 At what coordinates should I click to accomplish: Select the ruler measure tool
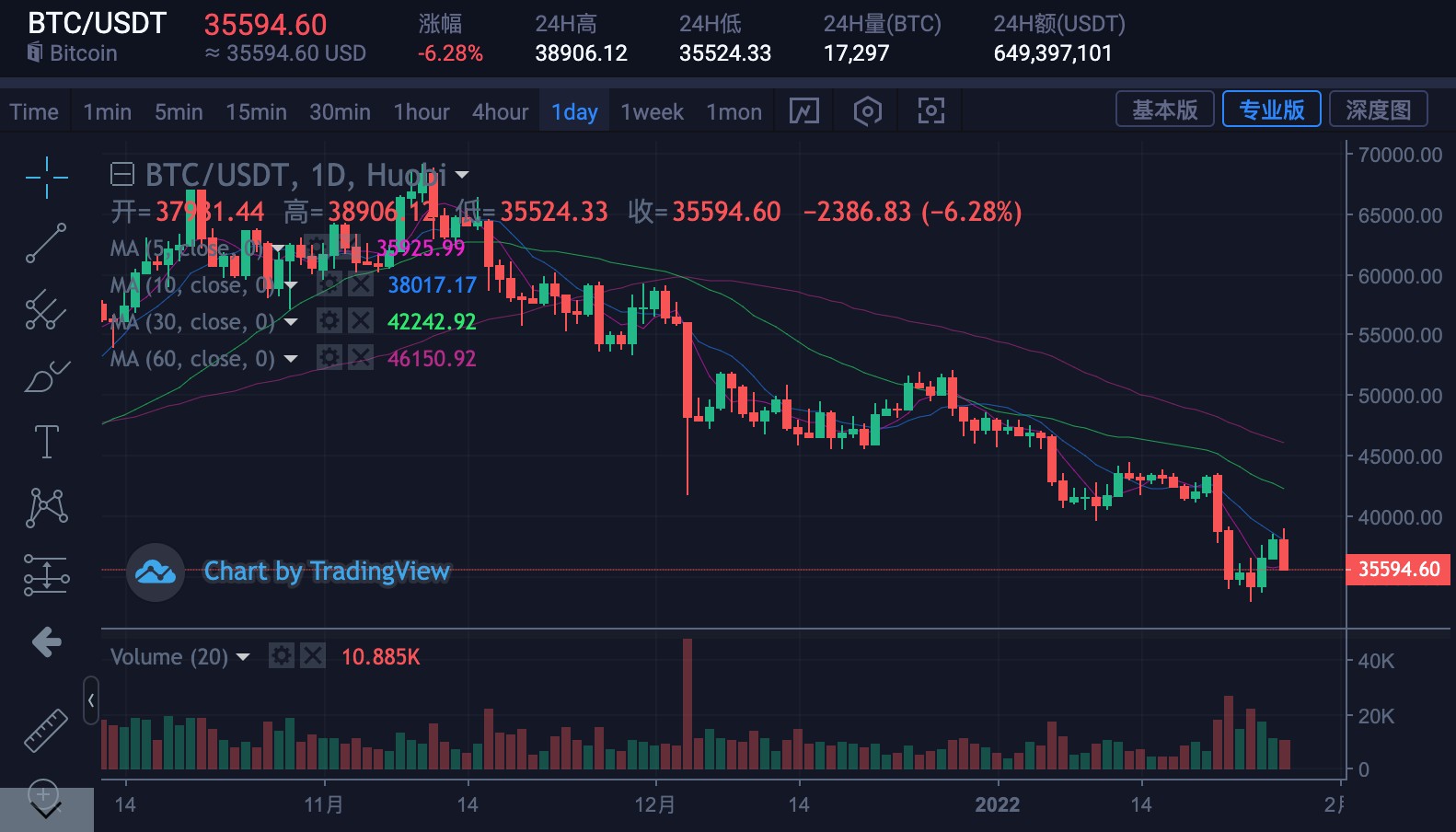click(46, 731)
